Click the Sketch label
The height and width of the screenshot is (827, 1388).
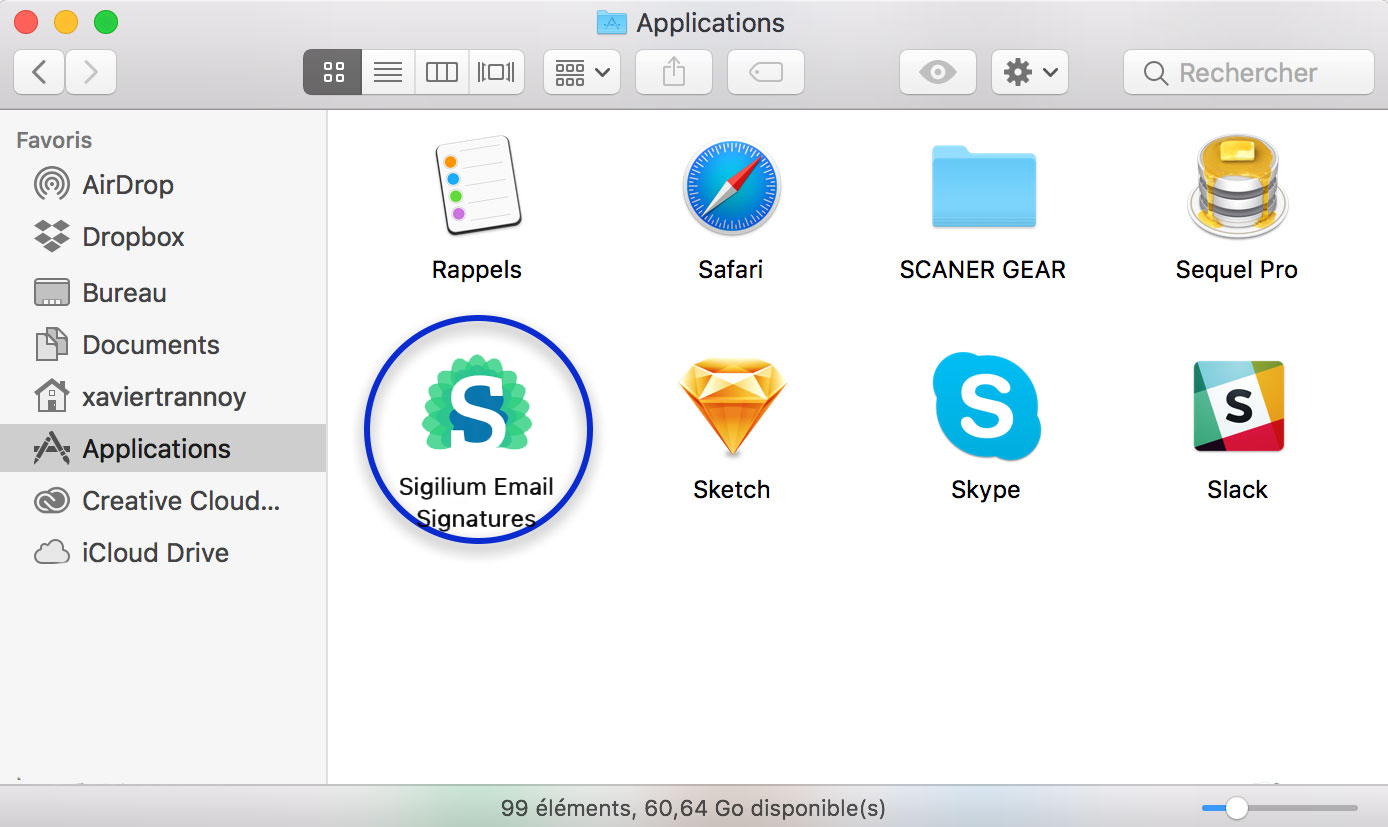(x=732, y=490)
